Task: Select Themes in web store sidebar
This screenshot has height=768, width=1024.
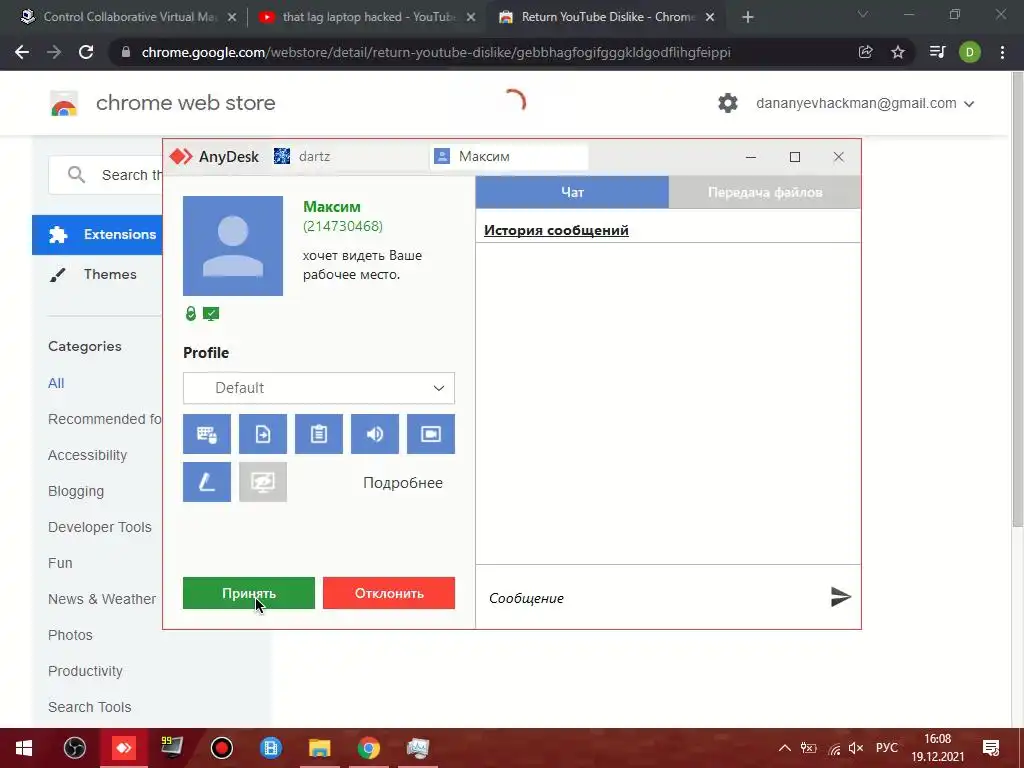Action: point(97,274)
